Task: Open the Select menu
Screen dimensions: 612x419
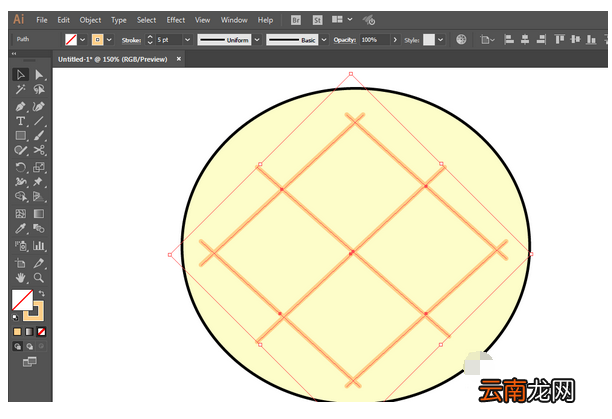Action: pyautogui.click(x=146, y=20)
